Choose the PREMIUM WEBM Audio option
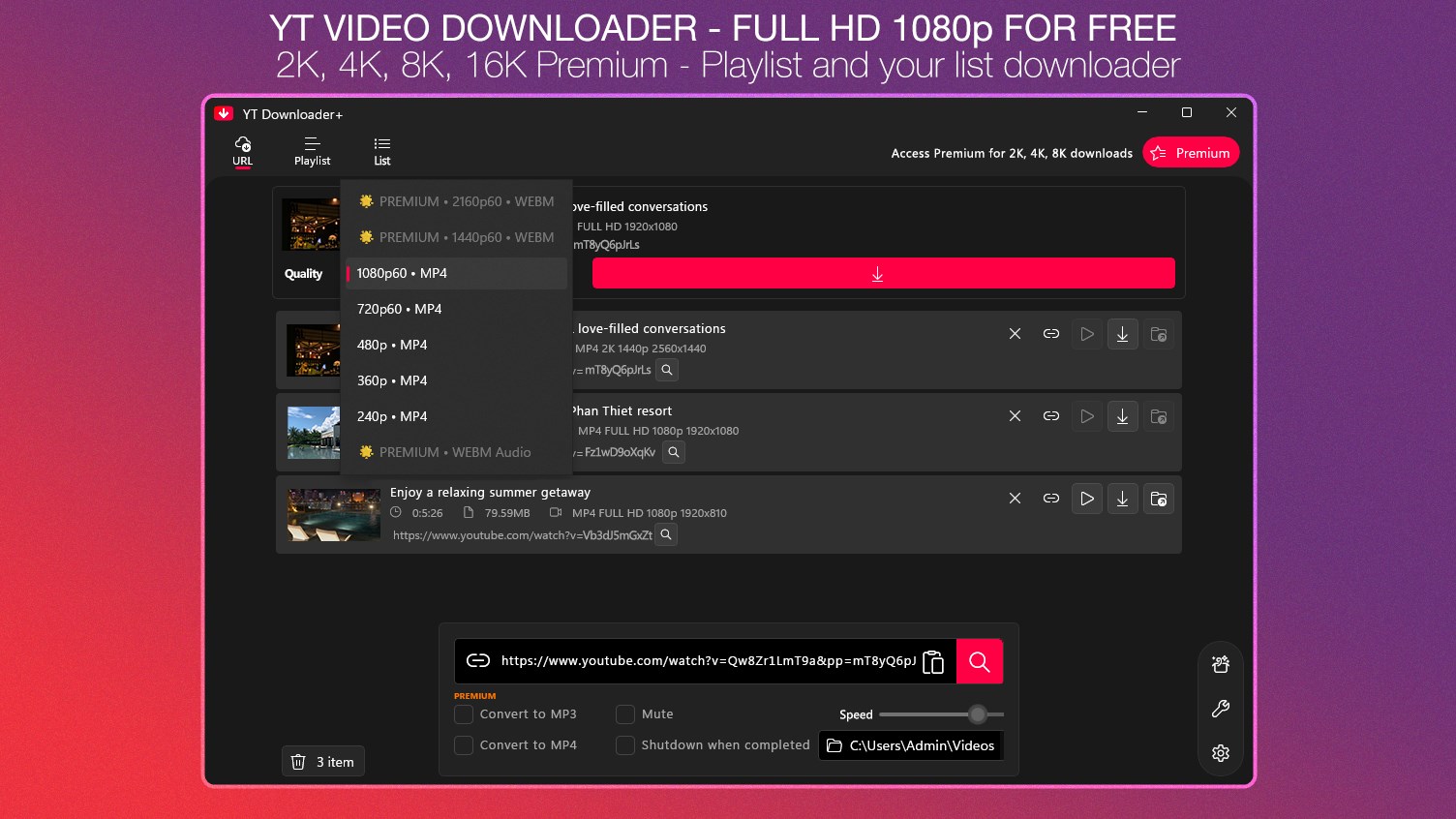This screenshot has width=1456, height=819. pos(443,451)
